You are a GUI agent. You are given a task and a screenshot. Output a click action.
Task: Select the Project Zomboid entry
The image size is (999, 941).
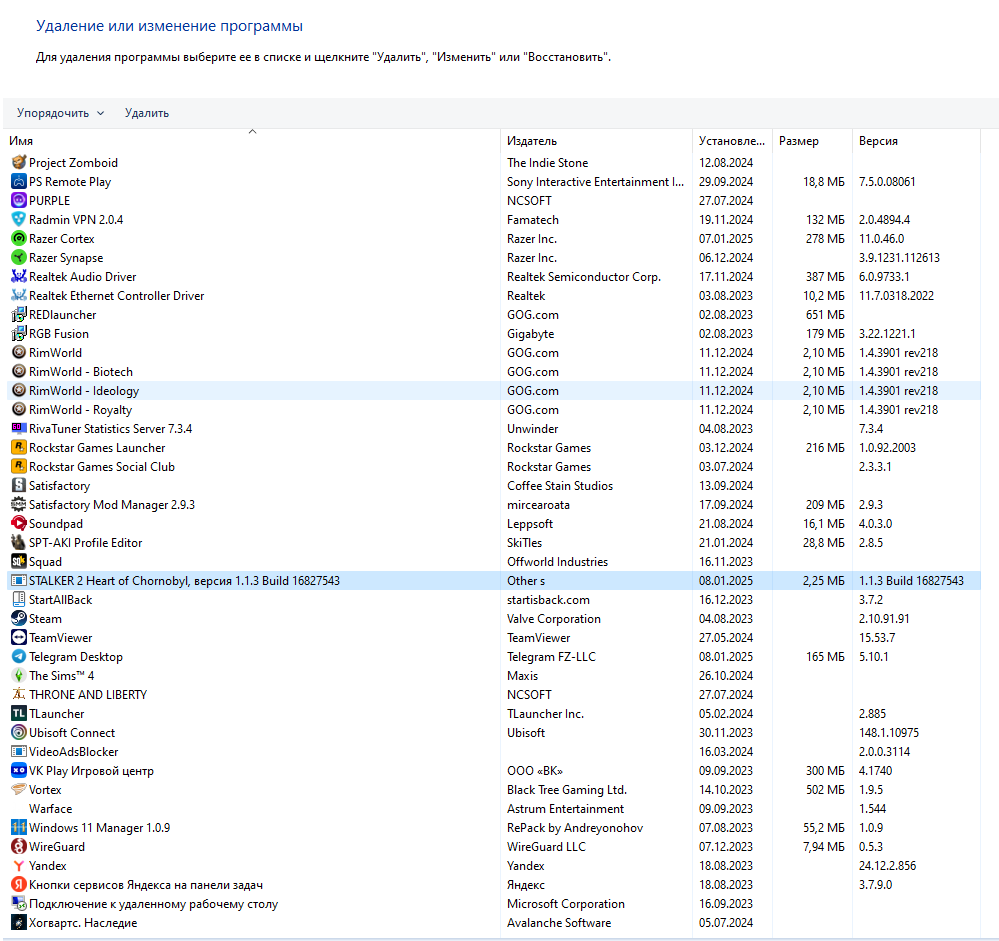[x=73, y=163]
